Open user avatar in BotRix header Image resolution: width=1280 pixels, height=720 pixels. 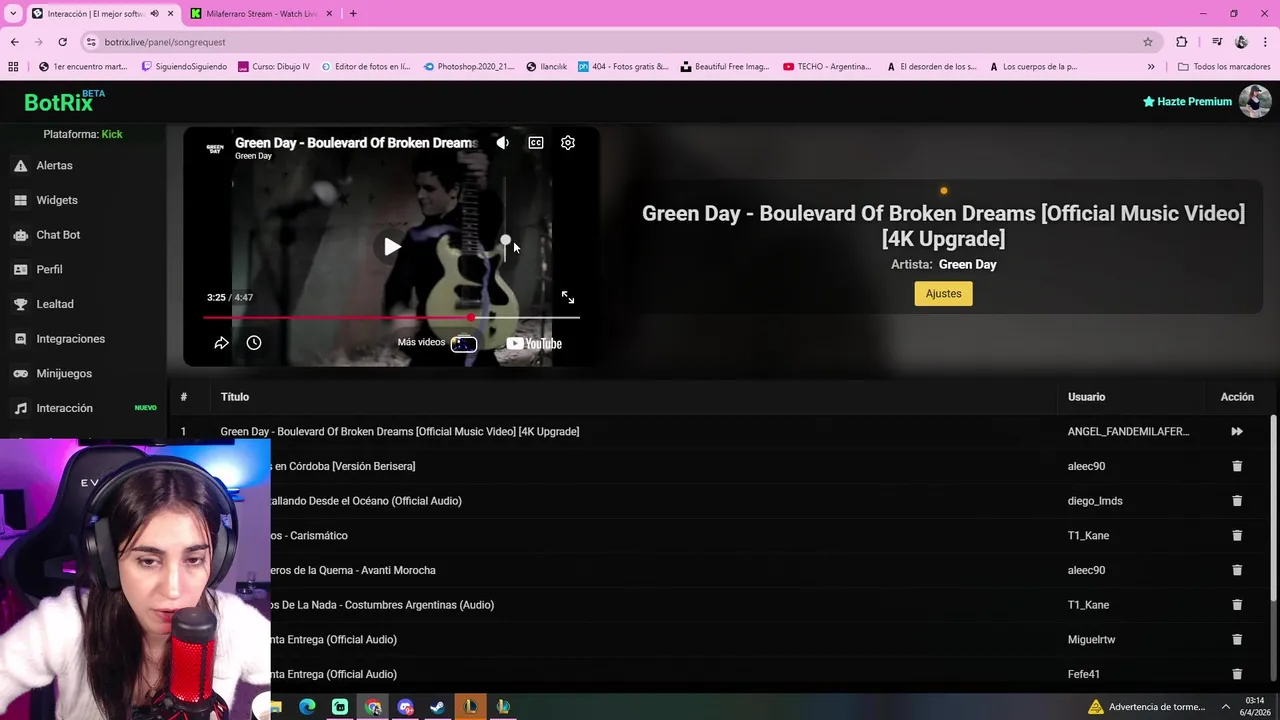(x=1255, y=101)
